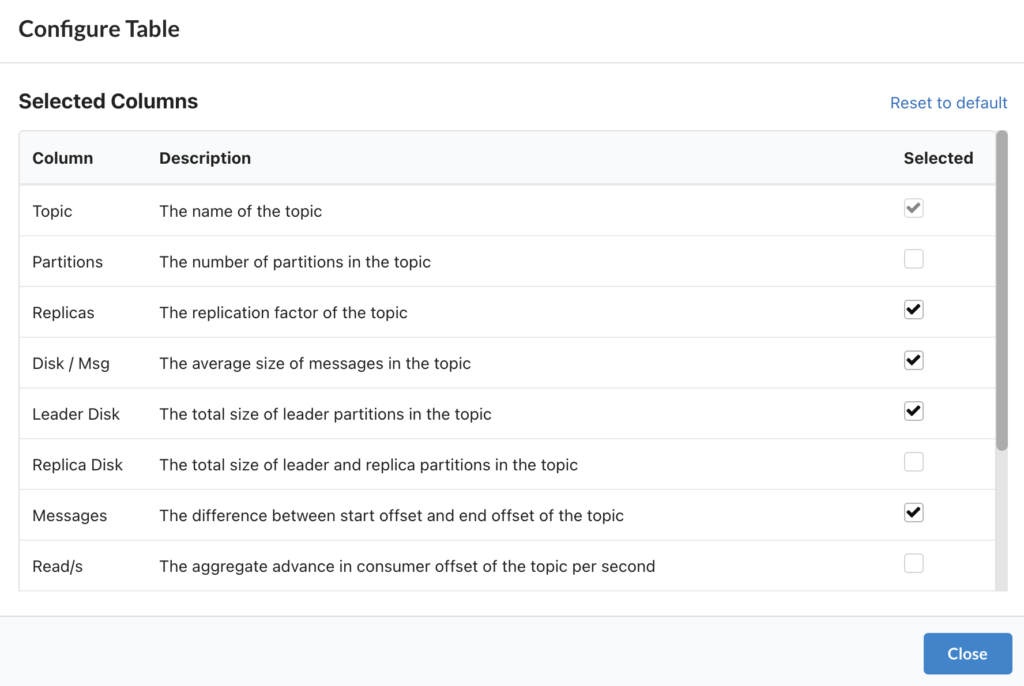Click the Leader Disk row name
This screenshot has height=686, width=1024.
(76, 414)
